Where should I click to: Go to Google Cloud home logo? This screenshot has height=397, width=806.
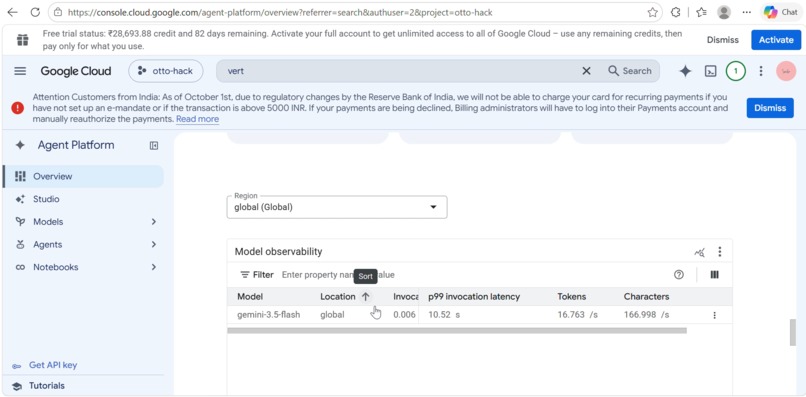coord(76,71)
